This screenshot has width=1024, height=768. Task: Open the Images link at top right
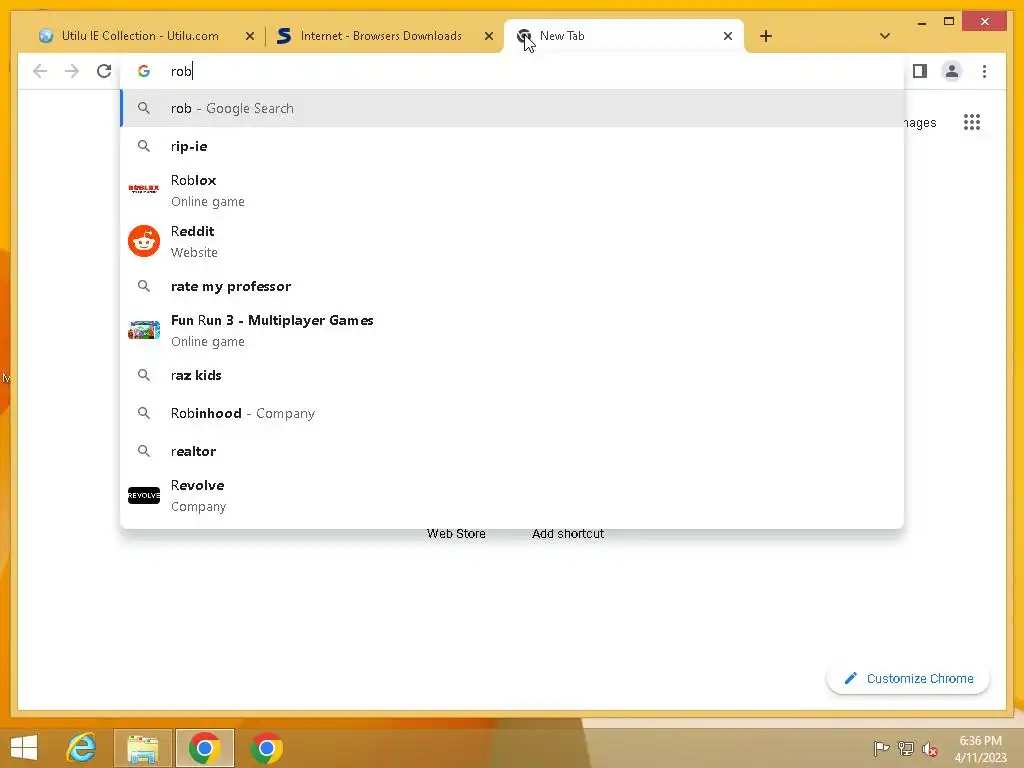(x=920, y=123)
